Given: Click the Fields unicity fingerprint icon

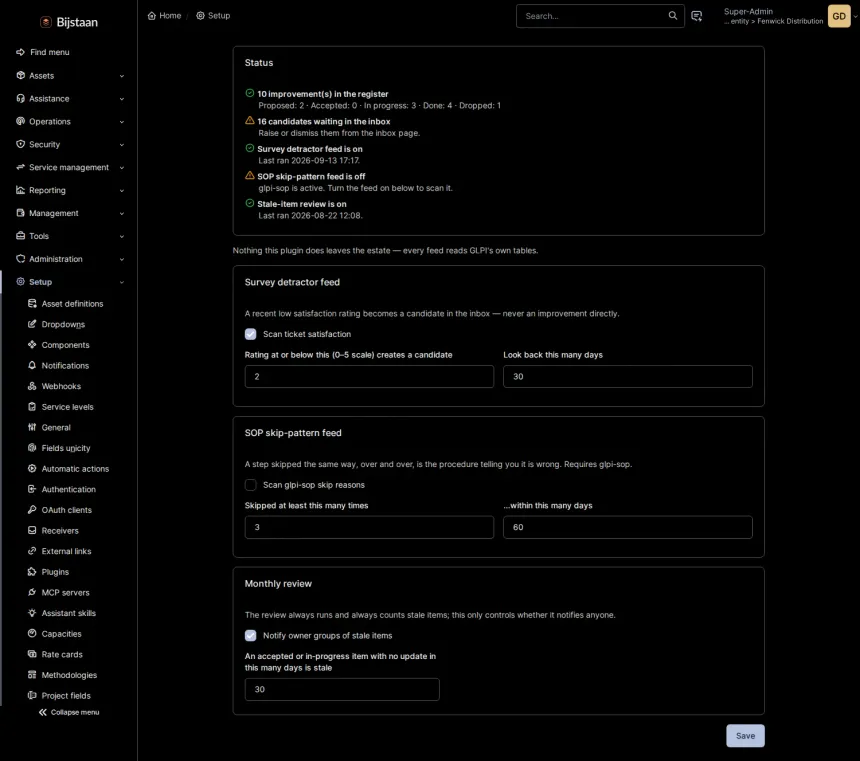Looking at the screenshot, I should tap(32, 448).
